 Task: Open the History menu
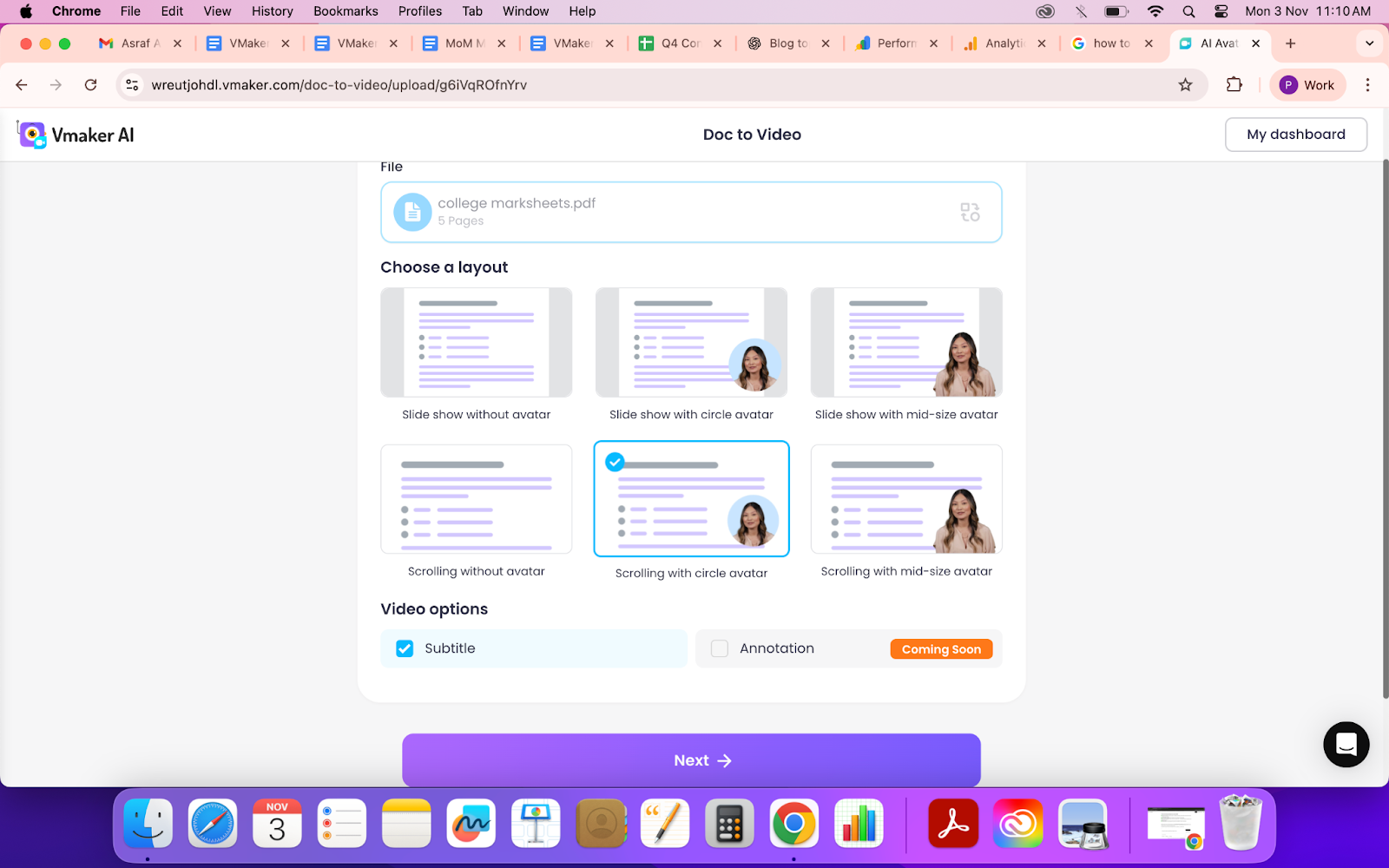272,11
